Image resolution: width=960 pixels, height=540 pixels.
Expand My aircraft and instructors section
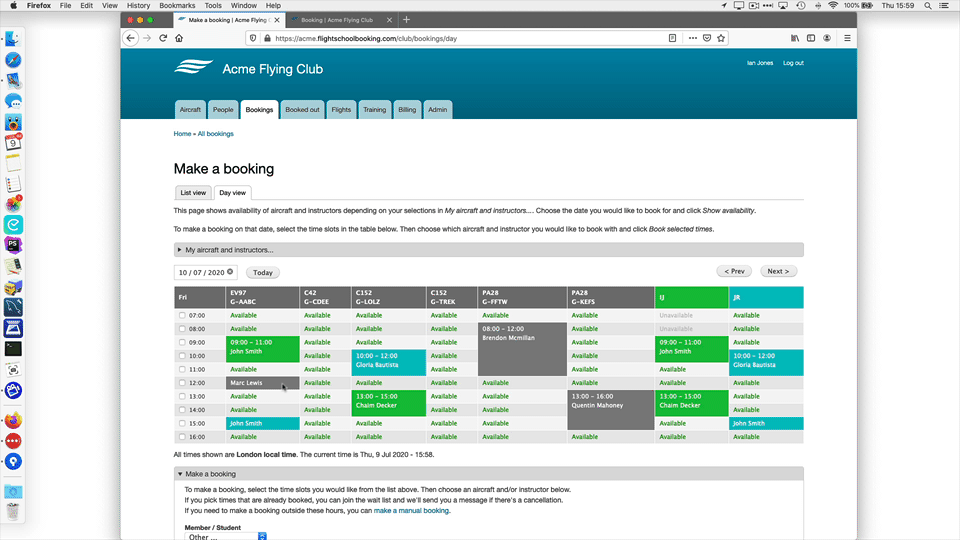pos(489,250)
